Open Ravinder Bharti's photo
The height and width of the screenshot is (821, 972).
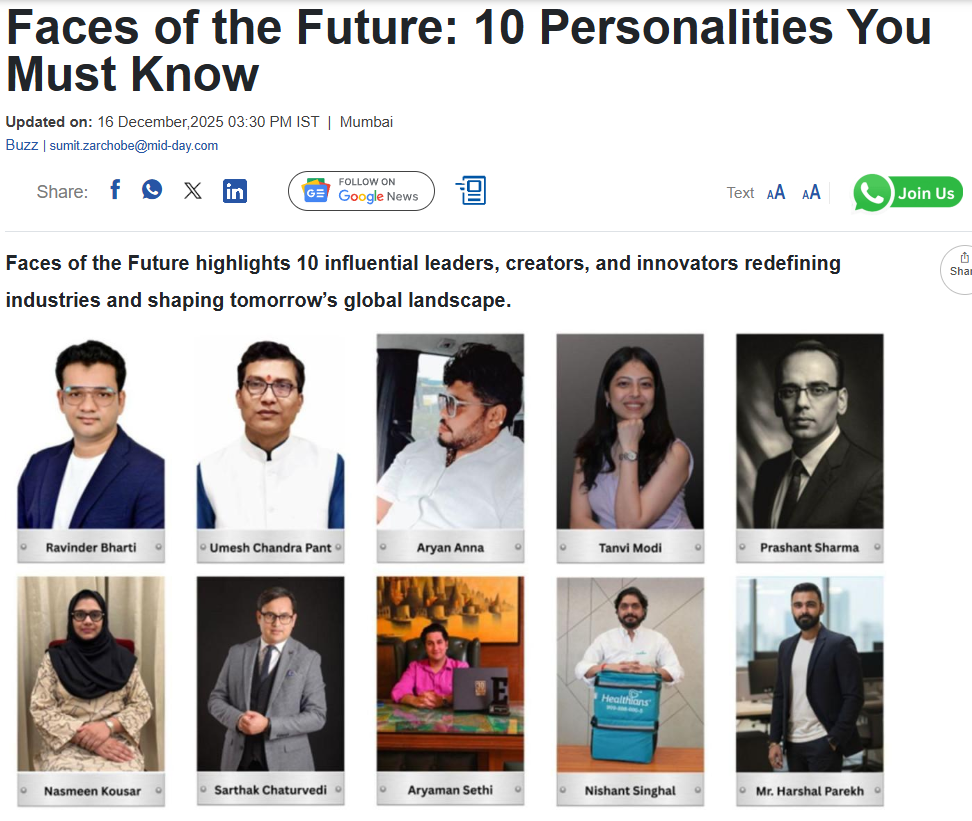click(x=91, y=432)
